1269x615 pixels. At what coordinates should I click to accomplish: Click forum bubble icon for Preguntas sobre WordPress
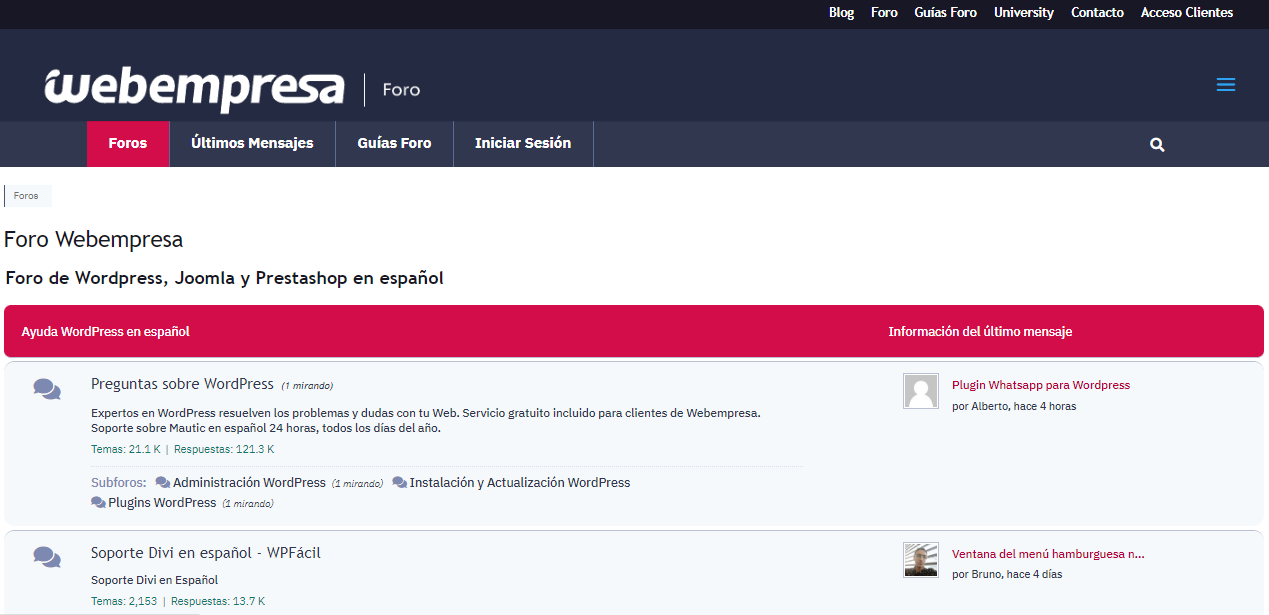pyautogui.click(x=47, y=389)
